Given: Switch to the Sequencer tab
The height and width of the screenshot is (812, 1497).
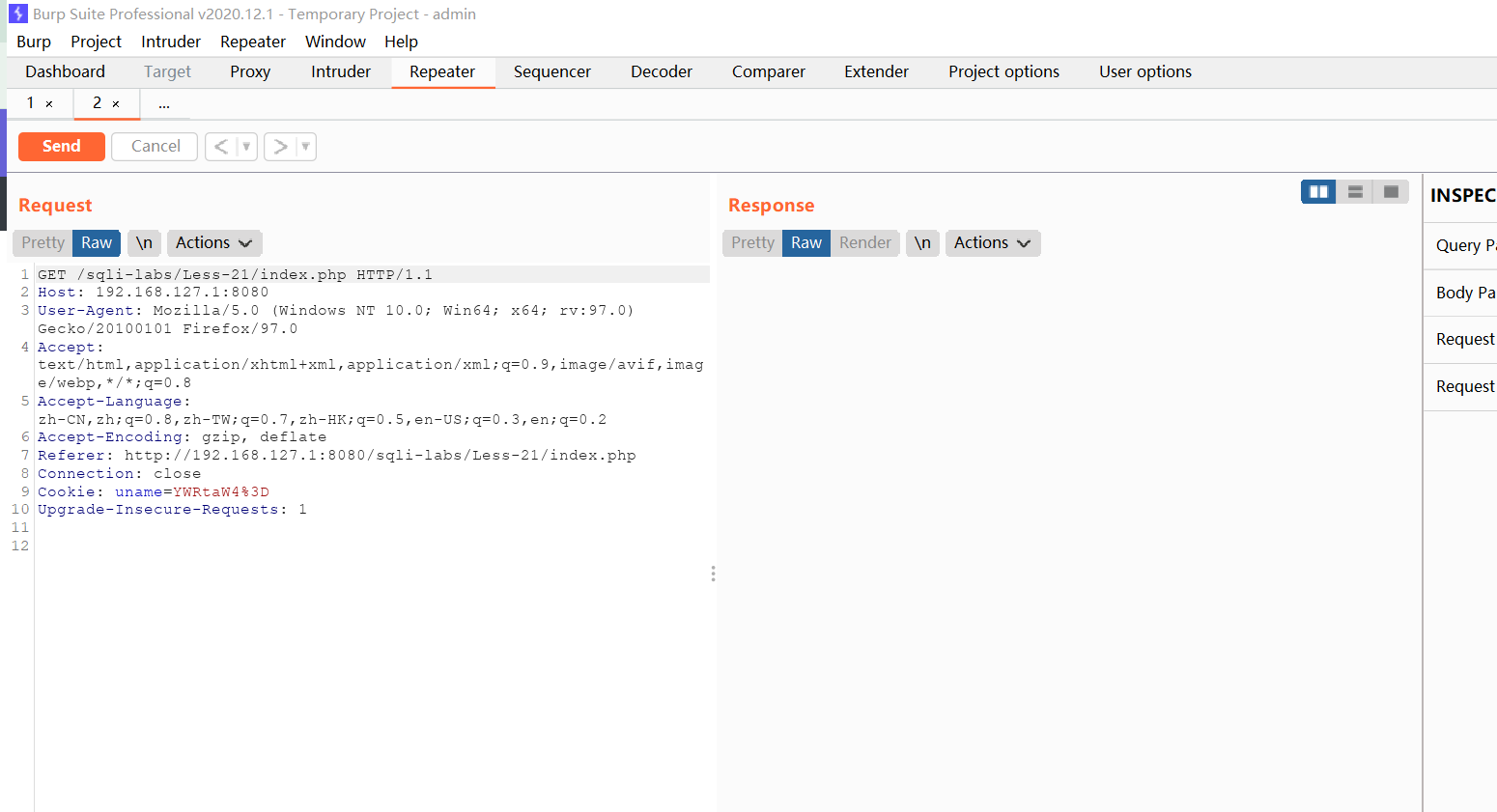Looking at the screenshot, I should coord(552,71).
